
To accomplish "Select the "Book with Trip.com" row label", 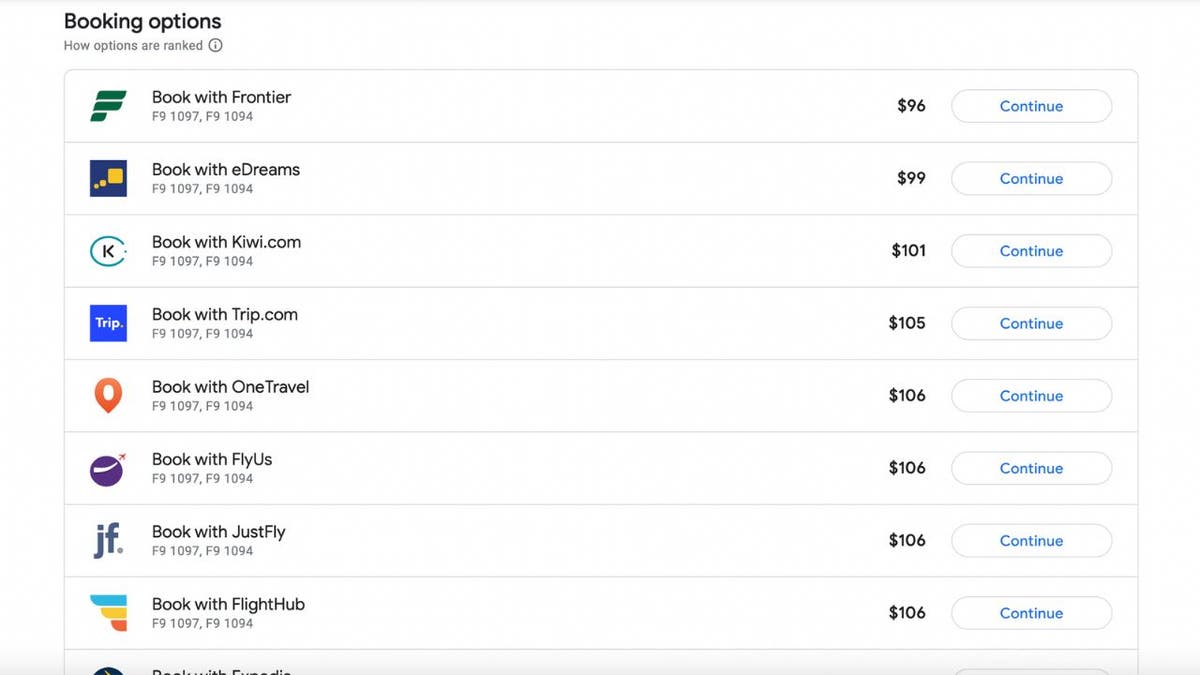I will point(225,314).
